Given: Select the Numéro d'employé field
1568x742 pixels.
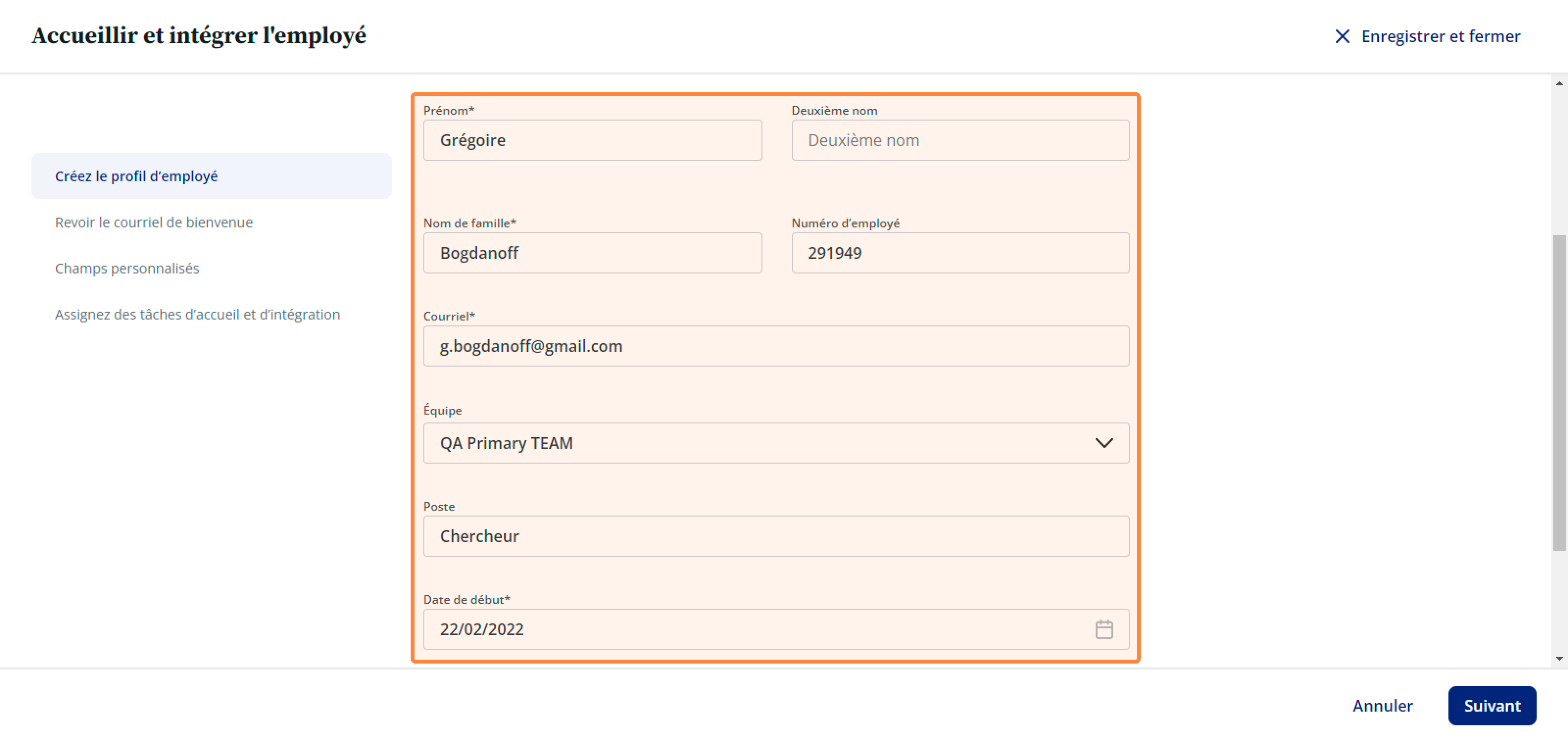Looking at the screenshot, I should coord(960,252).
